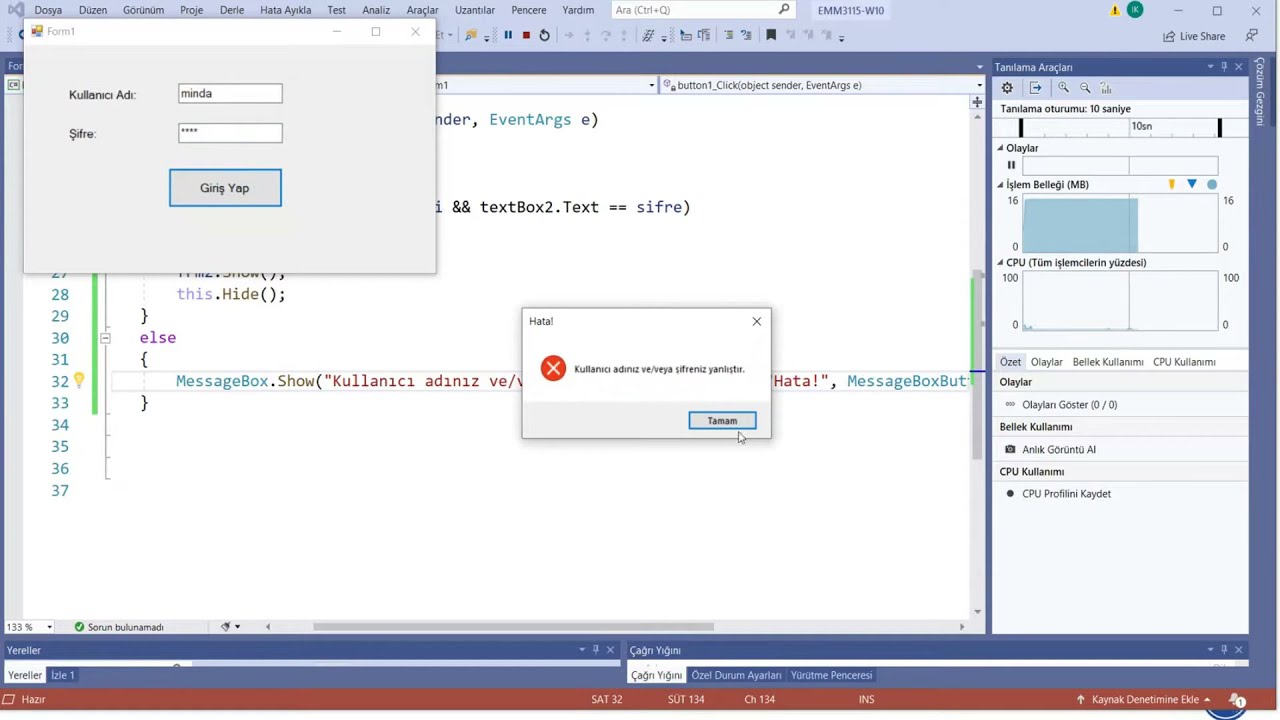Open diagnostic tools settings gear
This screenshot has width=1280, height=720.
(1007, 88)
